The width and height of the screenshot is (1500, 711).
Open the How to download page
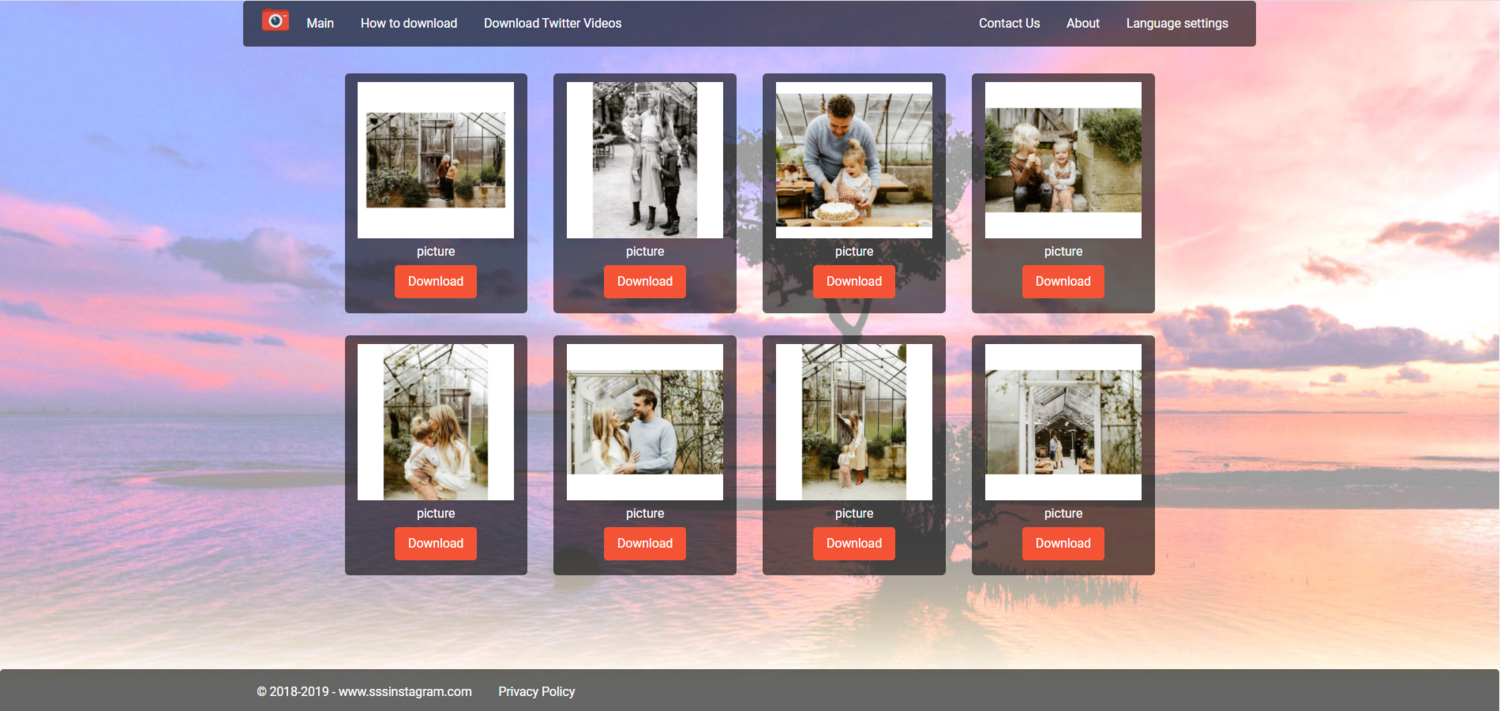click(408, 22)
